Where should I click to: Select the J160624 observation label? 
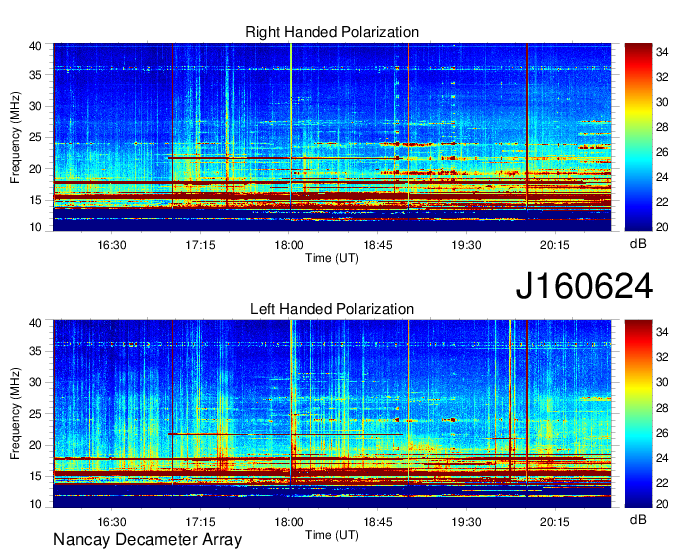584,286
